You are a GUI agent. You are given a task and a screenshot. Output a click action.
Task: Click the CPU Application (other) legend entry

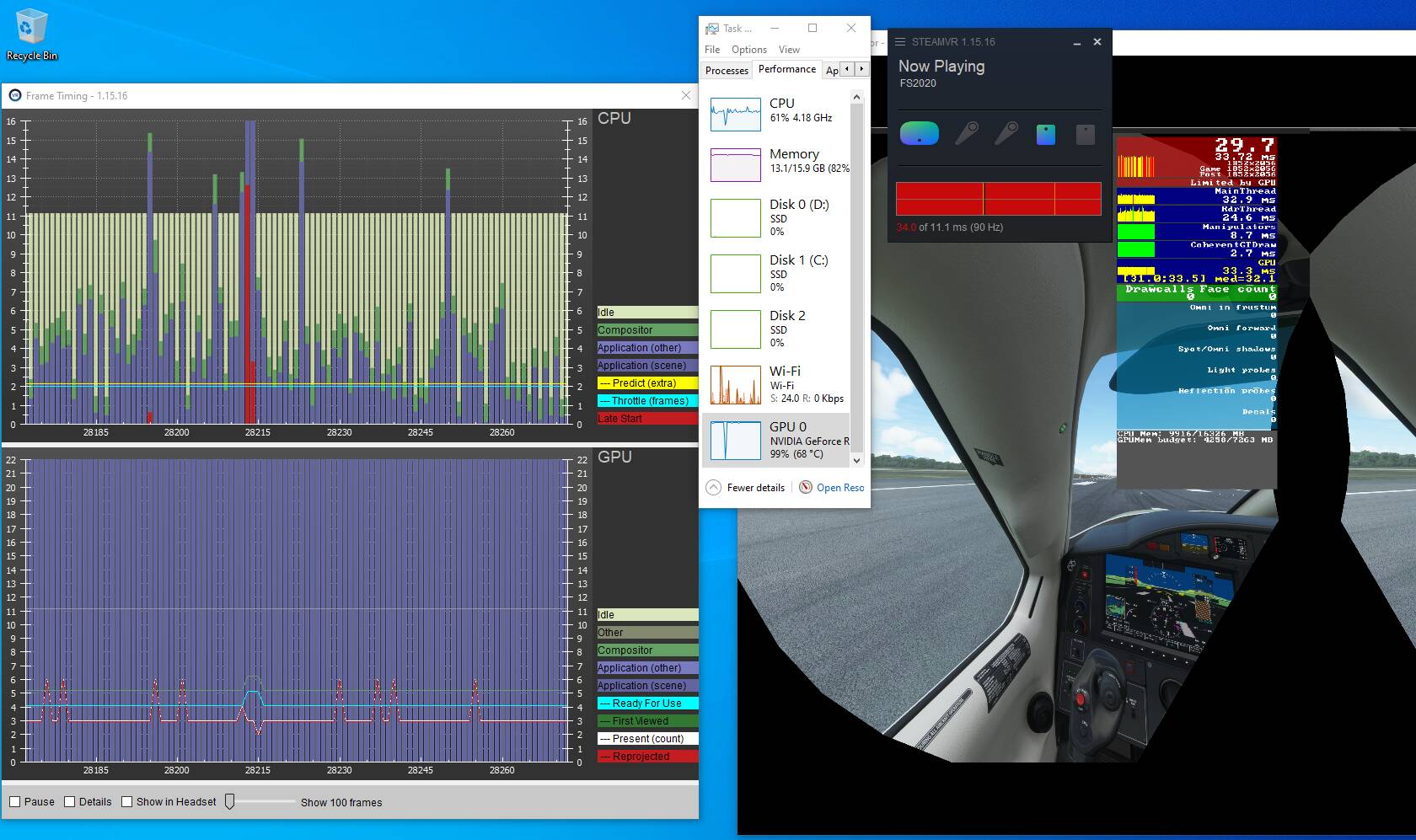[x=647, y=348]
